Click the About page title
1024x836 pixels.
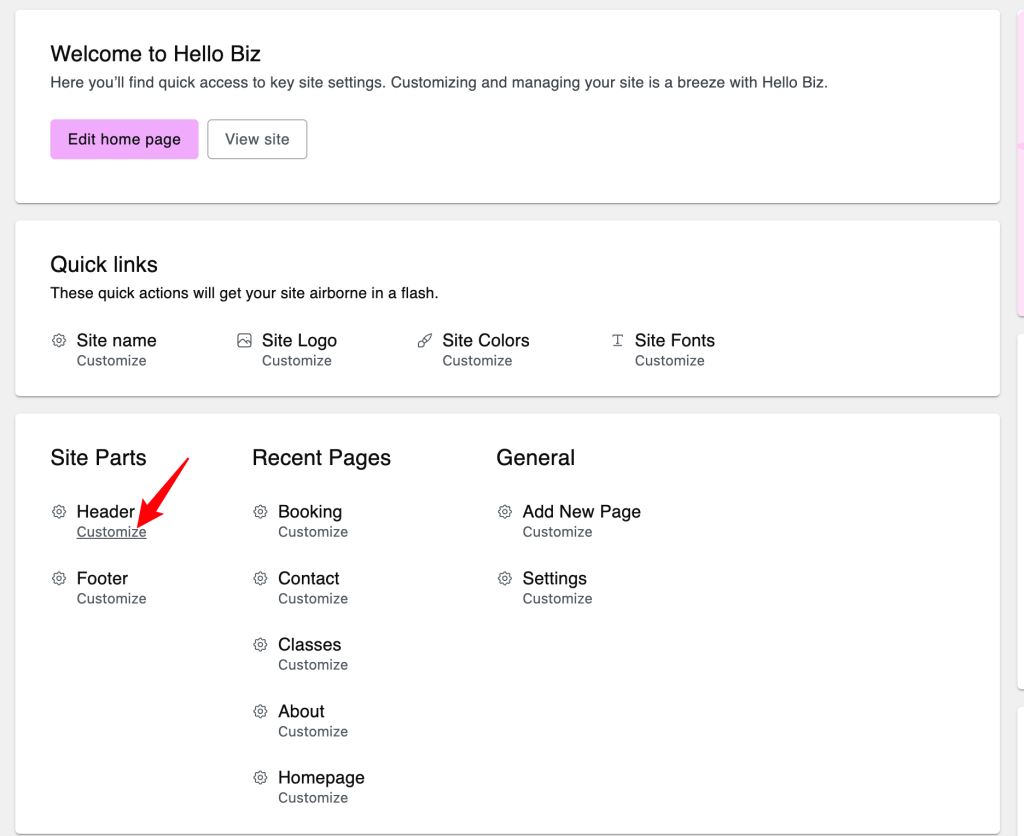301,711
